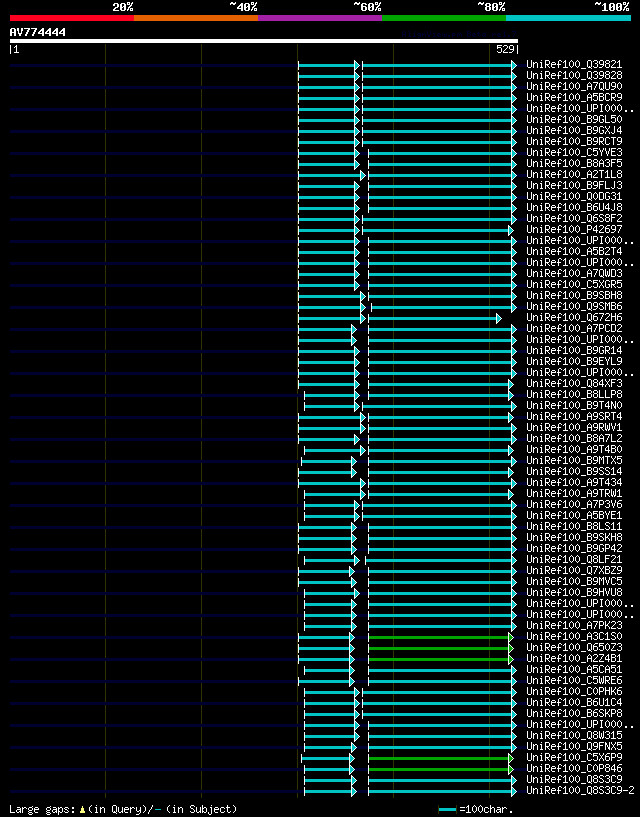The image size is (640, 817).
Task: Select hit label UniRef100_B9MTX5
Action: pyautogui.click(x=574, y=460)
